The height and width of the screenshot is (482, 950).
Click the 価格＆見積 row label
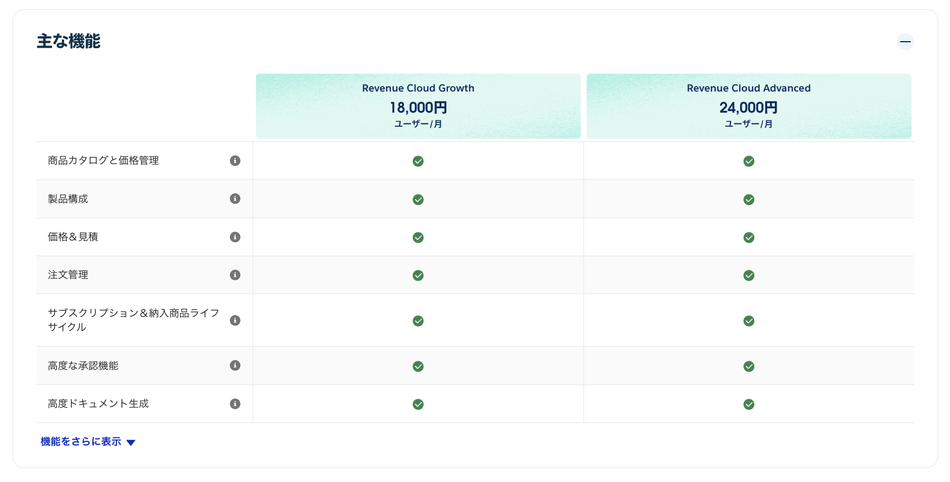coord(73,237)
